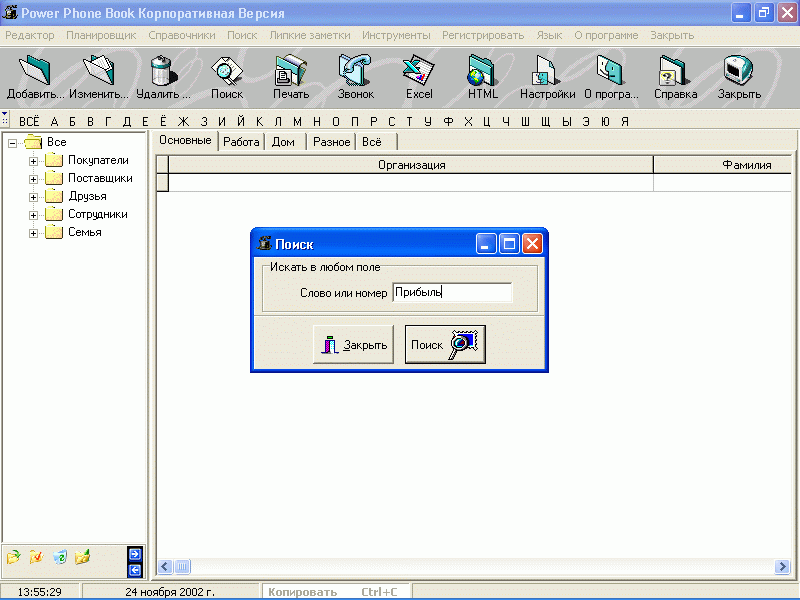Viewport: 800px width, 600px height.
Task: Filter contacts by letter К
Action: coord(260,121)
